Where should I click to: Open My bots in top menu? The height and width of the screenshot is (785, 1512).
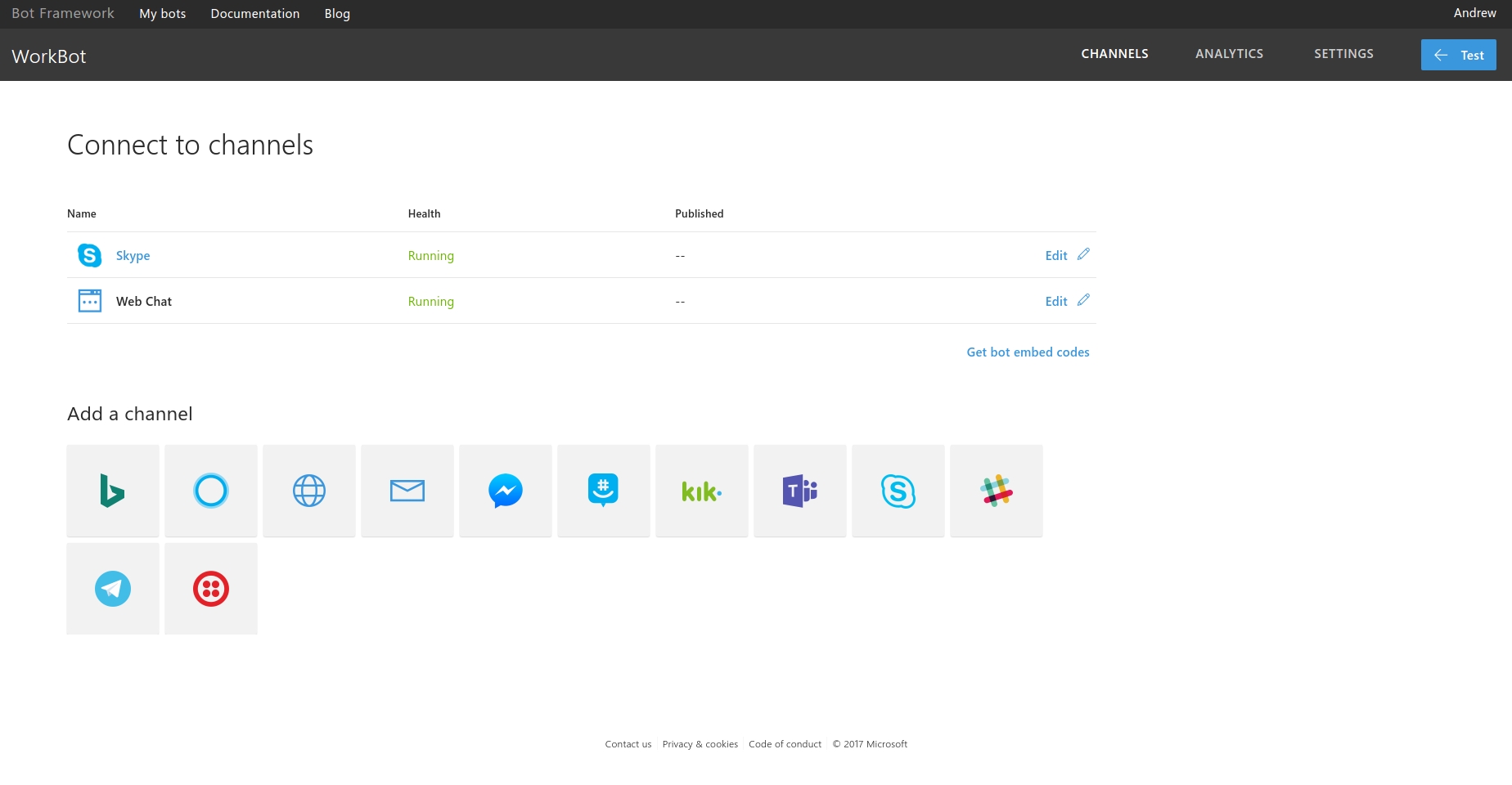[x=163, y=14]
